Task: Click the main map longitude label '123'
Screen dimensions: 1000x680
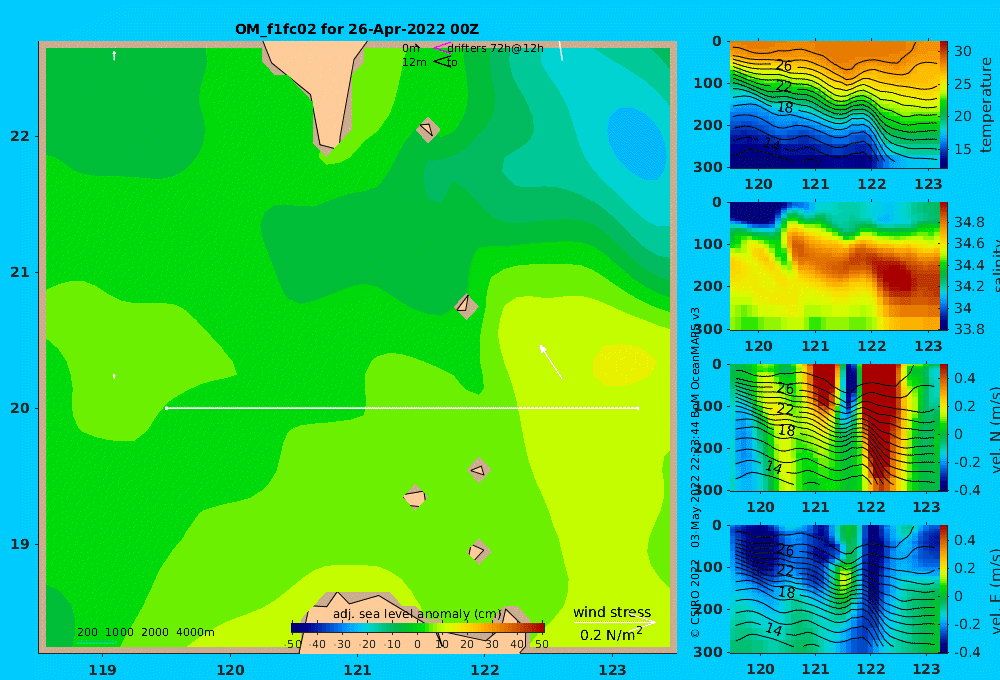Action: [612, 670]
